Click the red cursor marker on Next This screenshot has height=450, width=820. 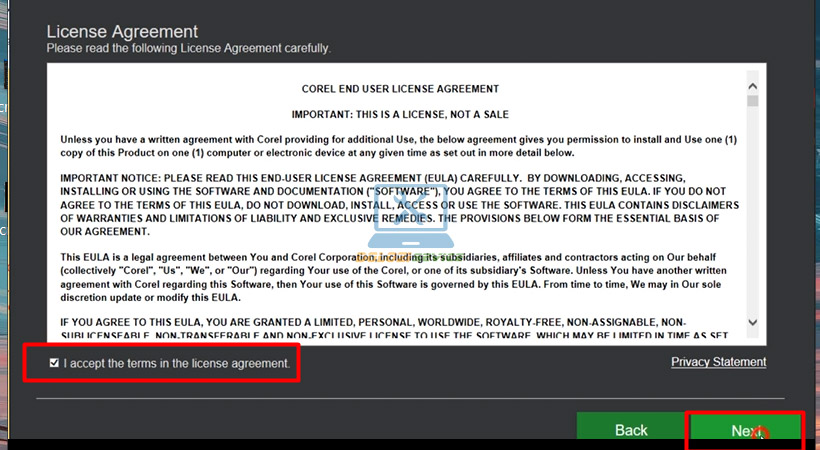[760, 435]
